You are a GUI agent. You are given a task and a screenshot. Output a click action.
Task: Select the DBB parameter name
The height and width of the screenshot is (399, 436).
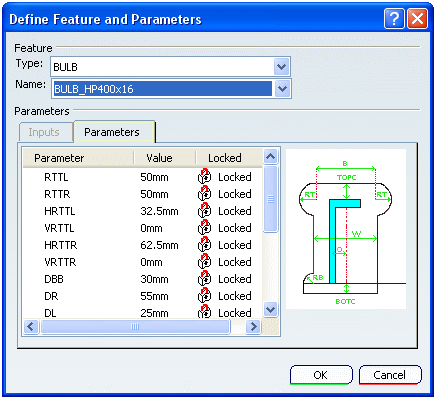coord(54,279)
